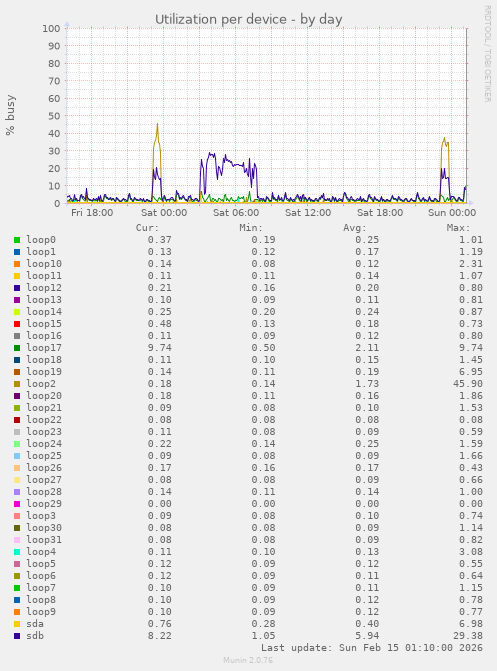Click the loop2 legend color swatch
The width and height of the screenshot is (497, 671).
tap(17, 384)
